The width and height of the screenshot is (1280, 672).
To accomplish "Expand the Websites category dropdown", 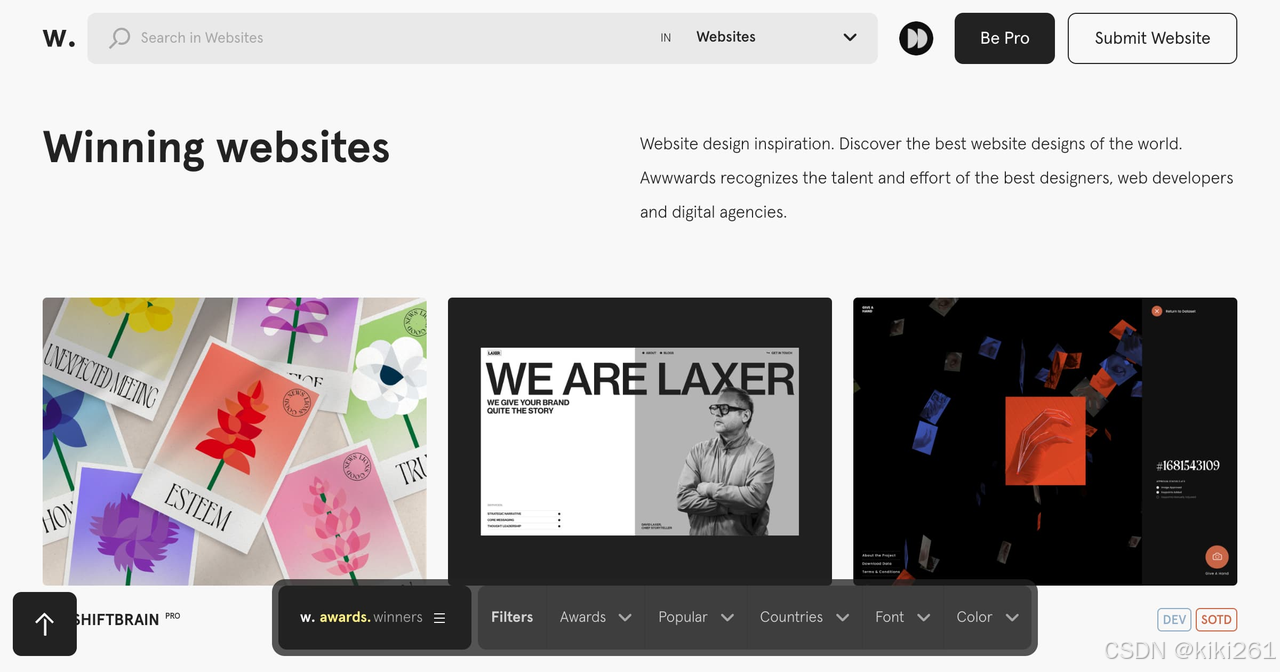I will 776,37.
